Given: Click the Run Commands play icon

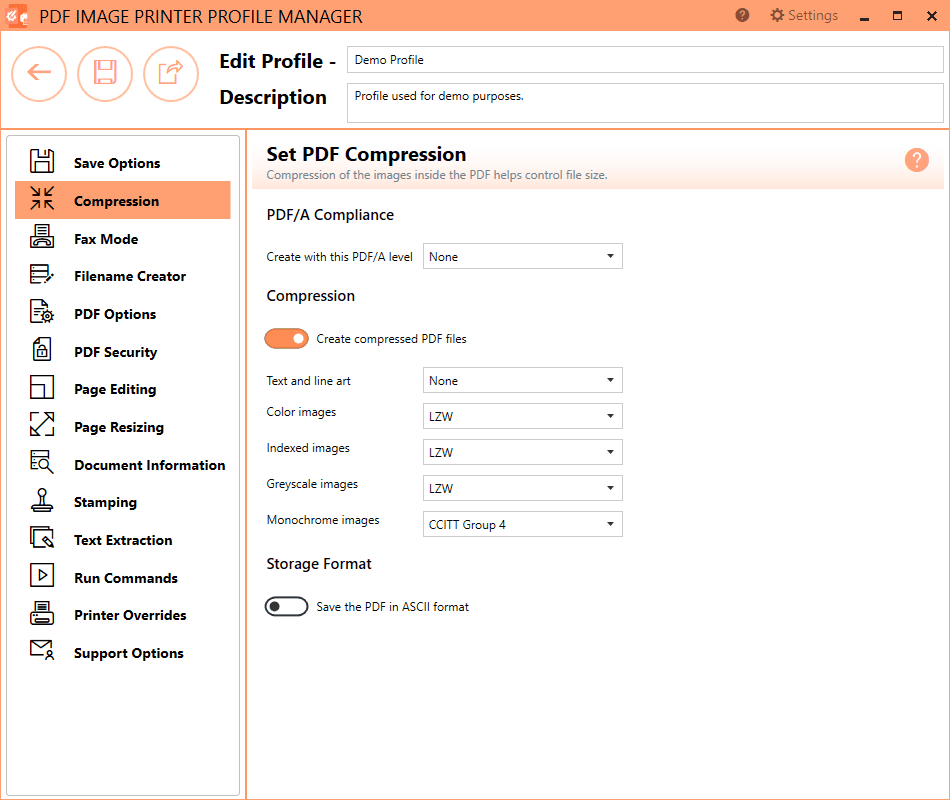Looking at the screenshot, I should click(x=42, y=576).
